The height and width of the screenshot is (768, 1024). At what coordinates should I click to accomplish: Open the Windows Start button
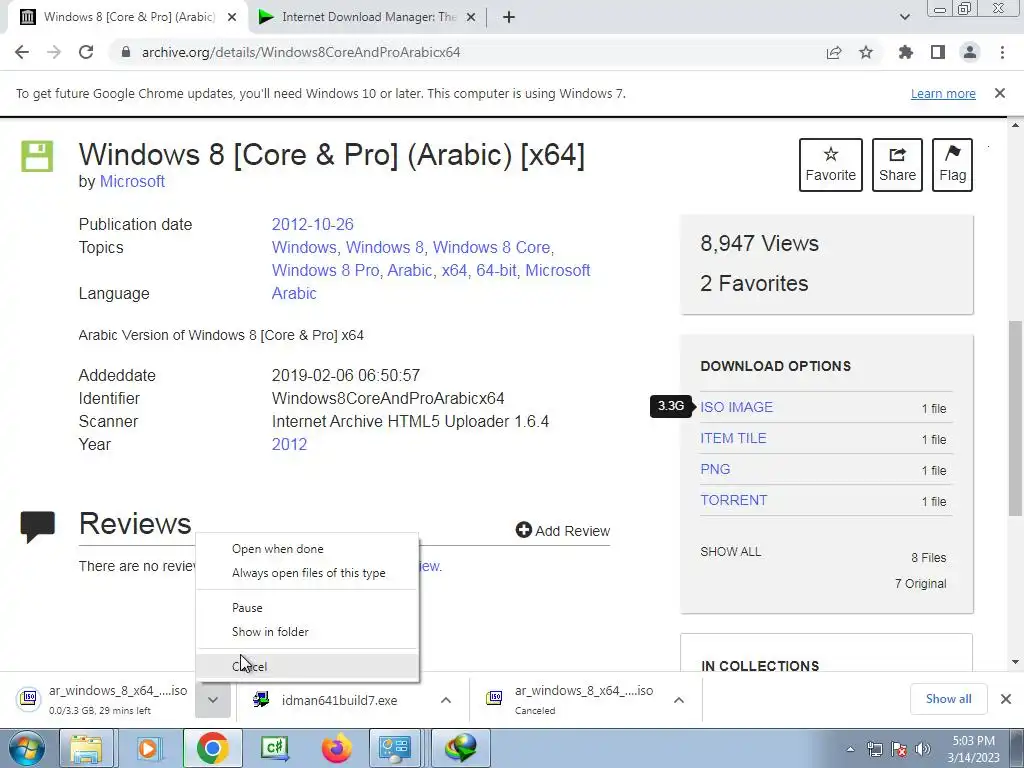coord(26,748)
